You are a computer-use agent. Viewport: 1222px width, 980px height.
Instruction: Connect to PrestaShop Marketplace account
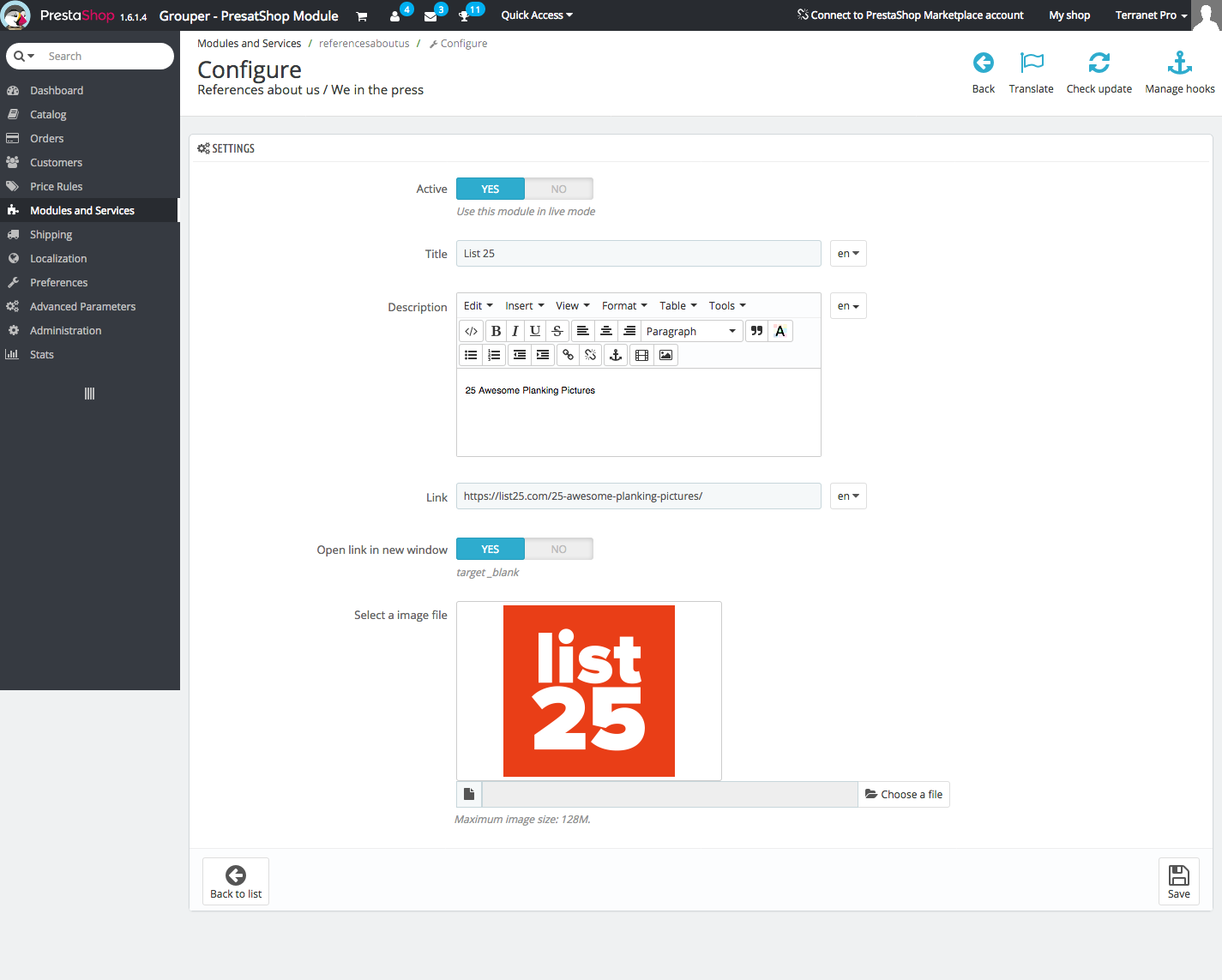click(x=911, y=15)
